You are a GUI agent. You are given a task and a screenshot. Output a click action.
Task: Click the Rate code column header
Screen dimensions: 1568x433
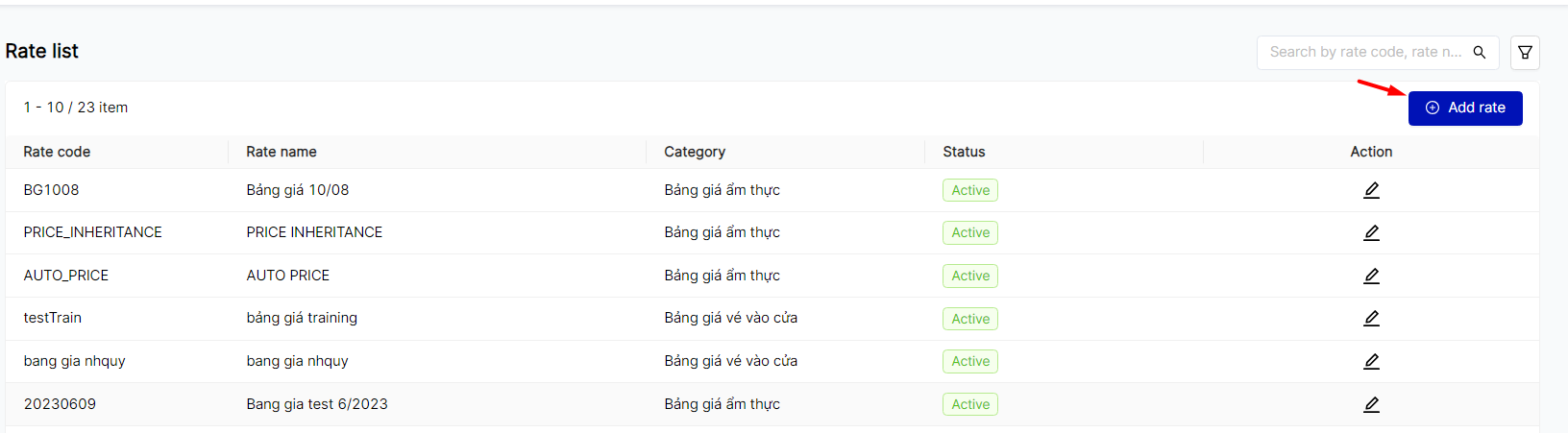coord(57,152)
